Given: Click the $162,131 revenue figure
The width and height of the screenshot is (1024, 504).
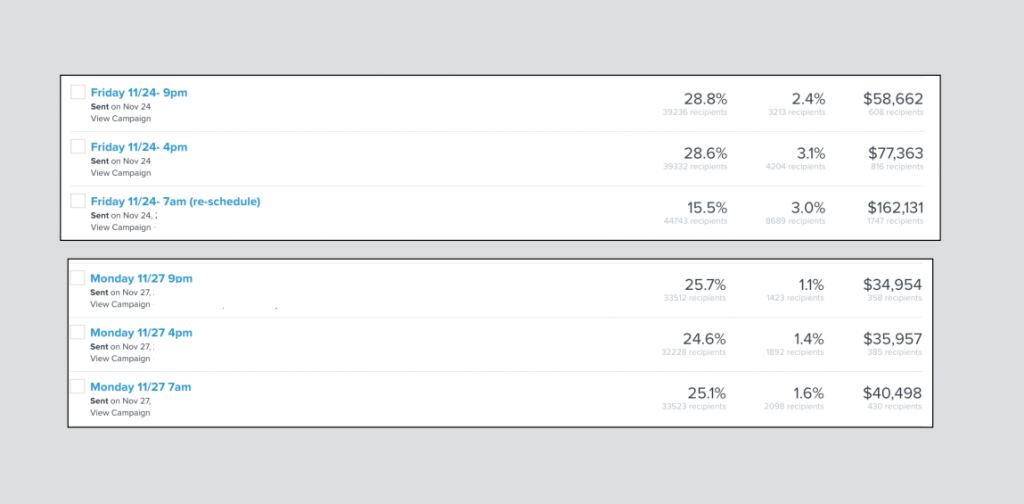Looking at the screenshot, I should [x=893, y=207].
